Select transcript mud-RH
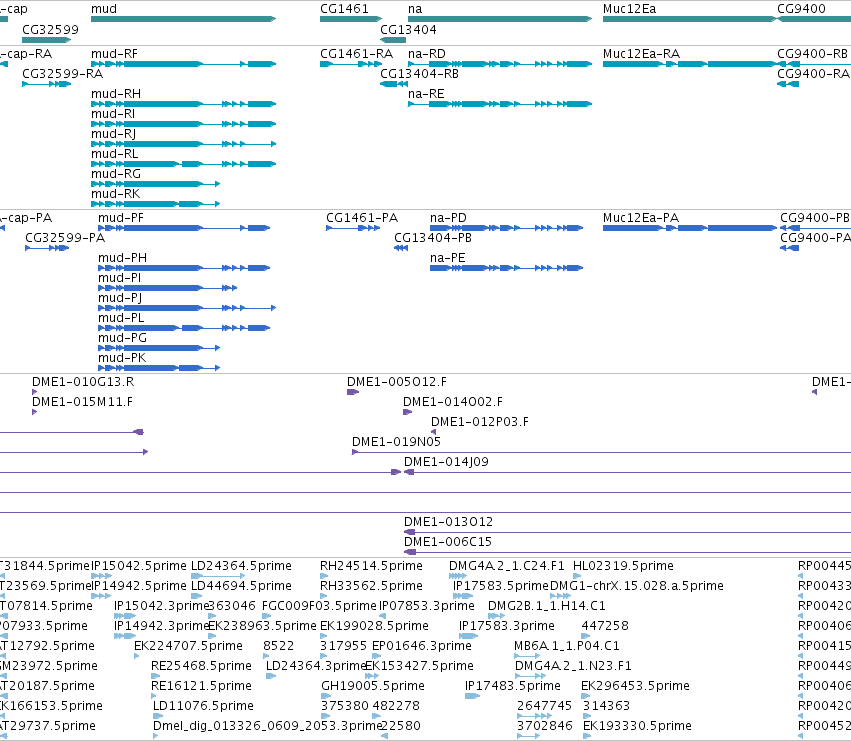This screenshot has height=741, width=851. click(183, 104)
